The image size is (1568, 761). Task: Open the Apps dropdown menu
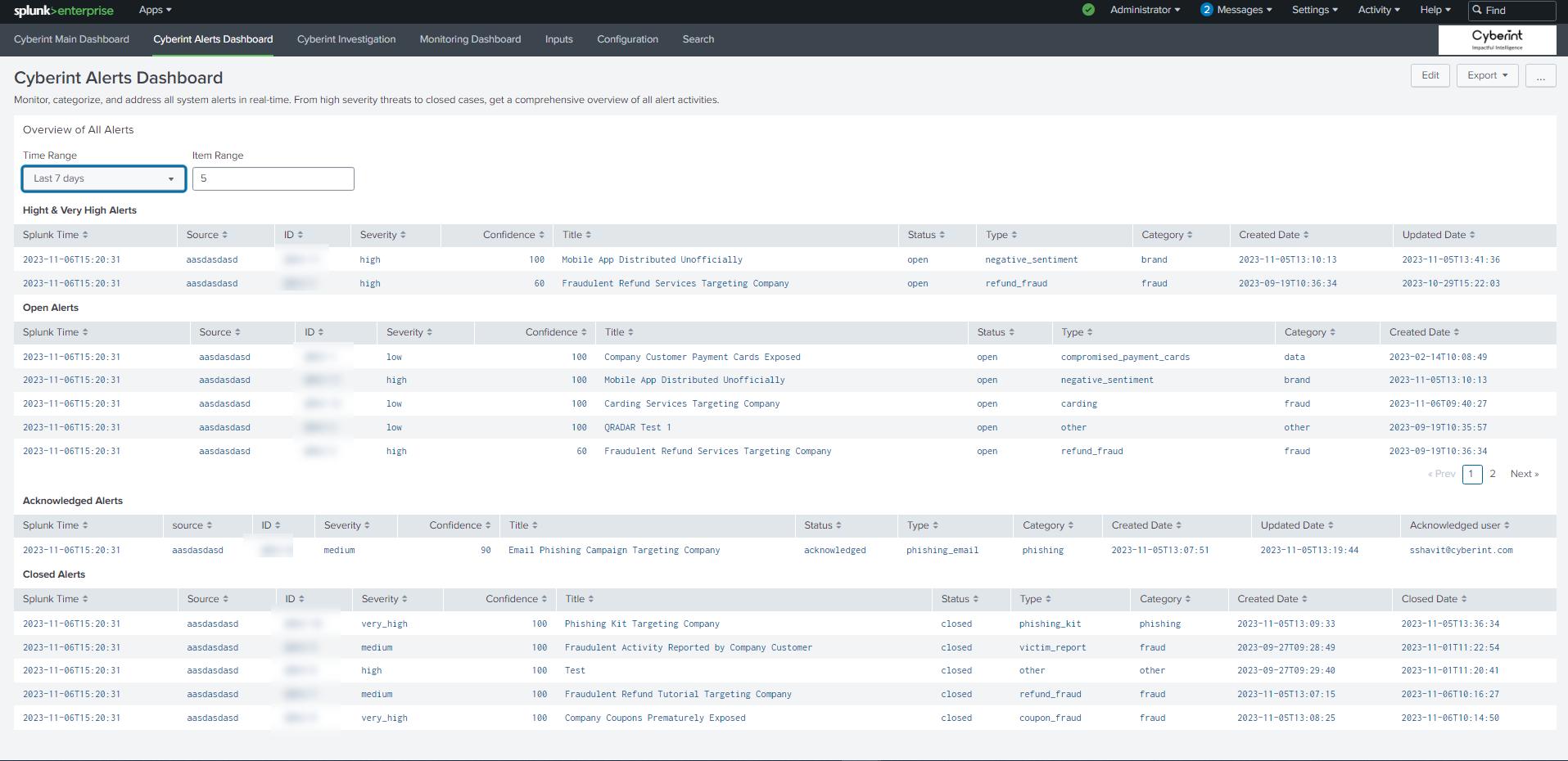155,10
